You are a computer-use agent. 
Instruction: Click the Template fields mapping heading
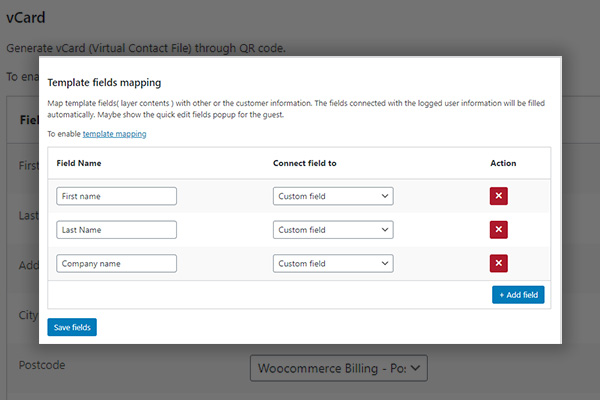click(x=104, y=83)
